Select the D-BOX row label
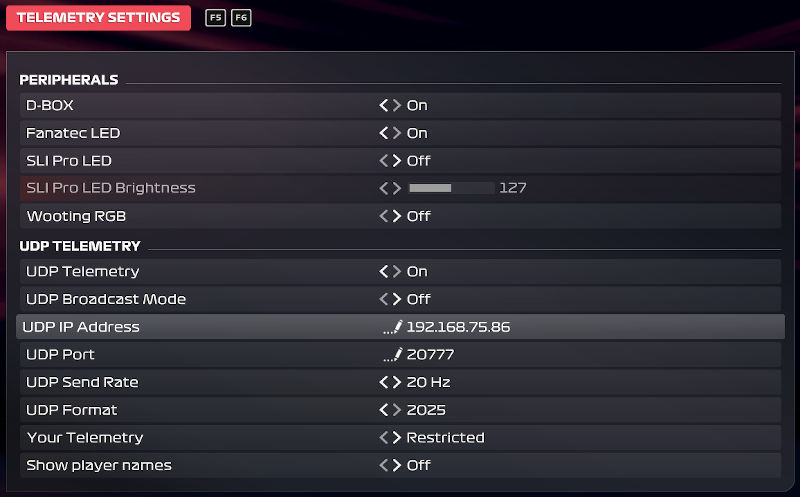The image size is (800, 497). [x=50, y=105]
